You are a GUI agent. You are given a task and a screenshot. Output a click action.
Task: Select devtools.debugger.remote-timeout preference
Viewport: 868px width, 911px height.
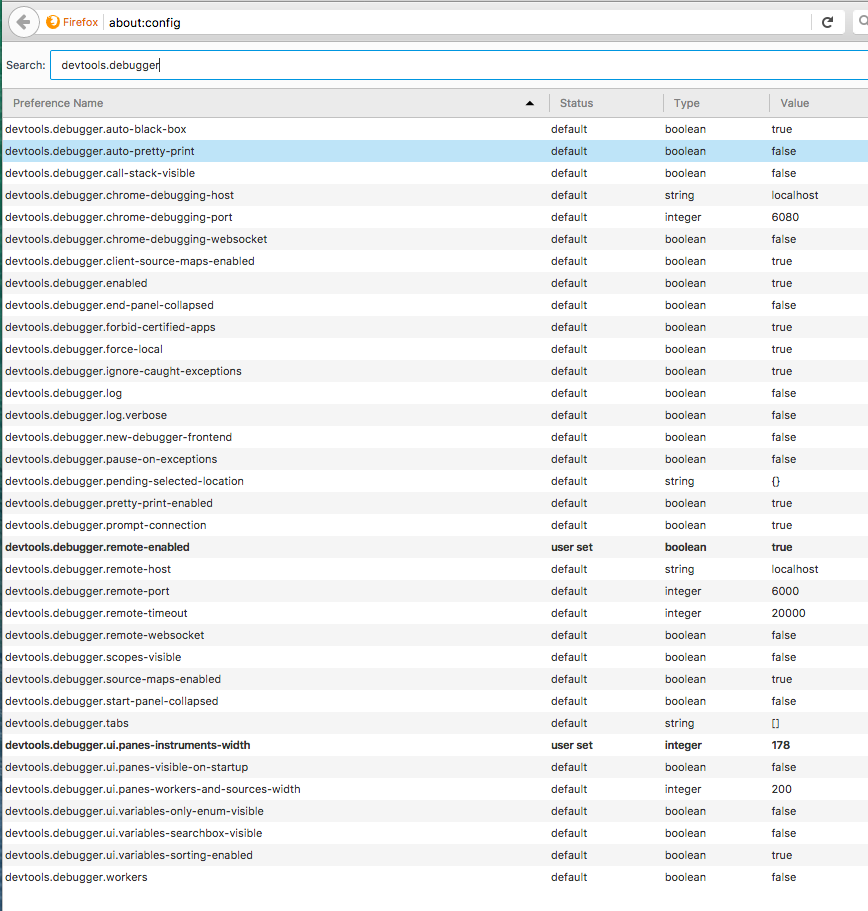point(435,614)
